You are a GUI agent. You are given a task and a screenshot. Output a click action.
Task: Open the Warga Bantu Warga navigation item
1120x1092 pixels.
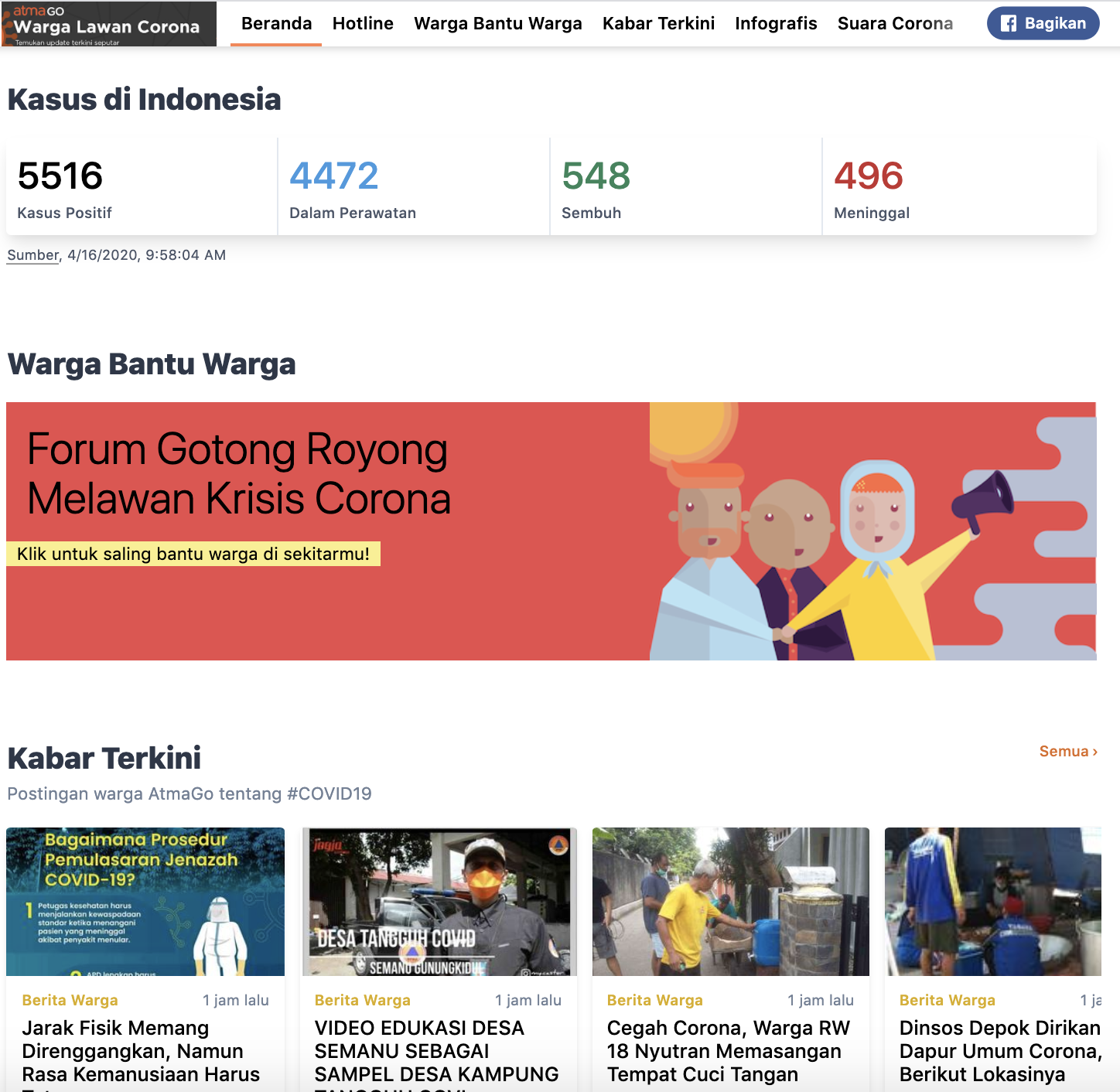coord(498,23)
